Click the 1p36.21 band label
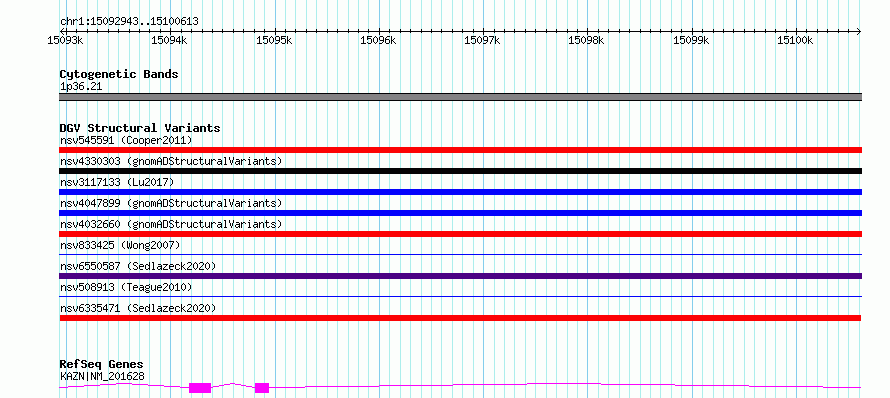 (81, 87)
